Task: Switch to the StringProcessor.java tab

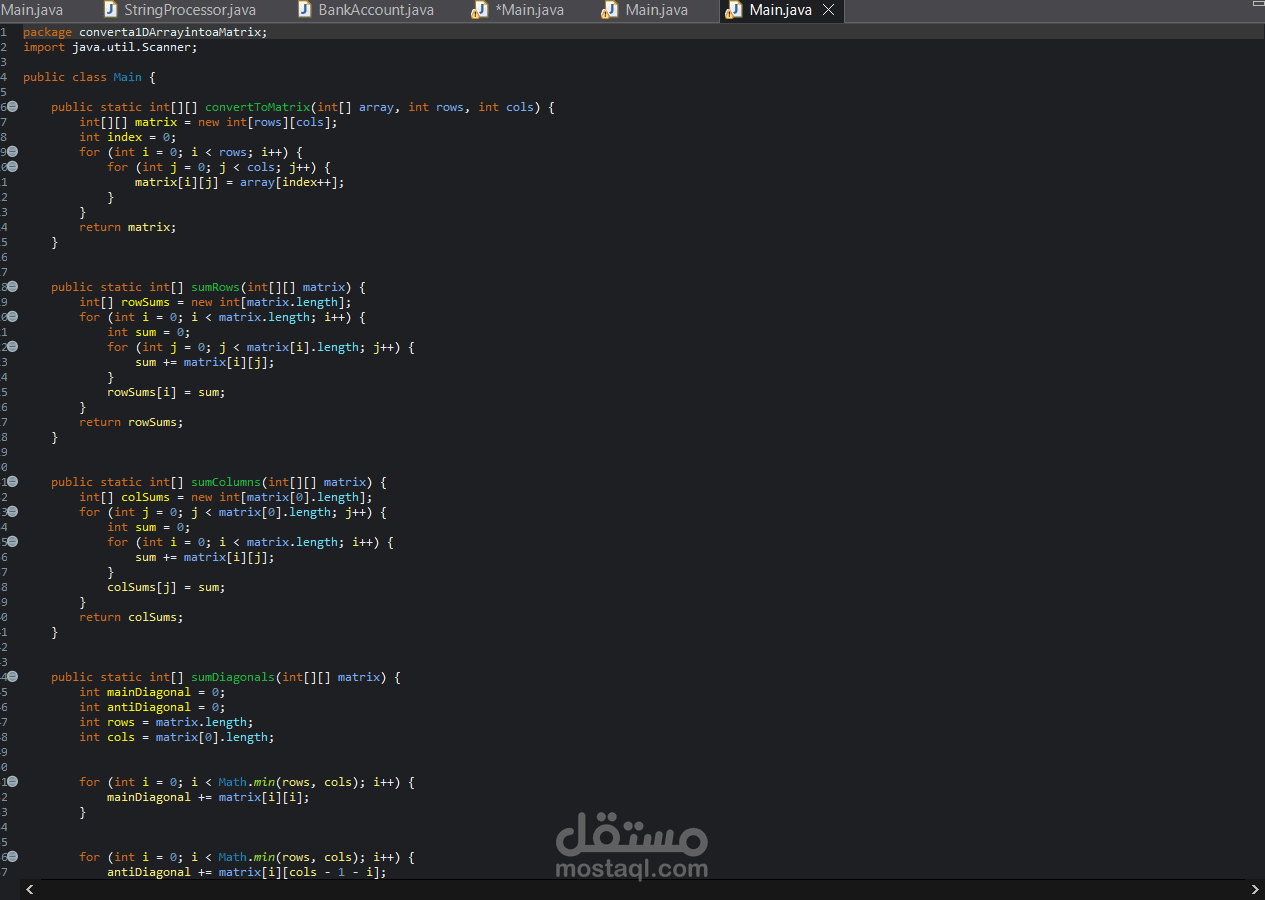Action: pos(189,10)
